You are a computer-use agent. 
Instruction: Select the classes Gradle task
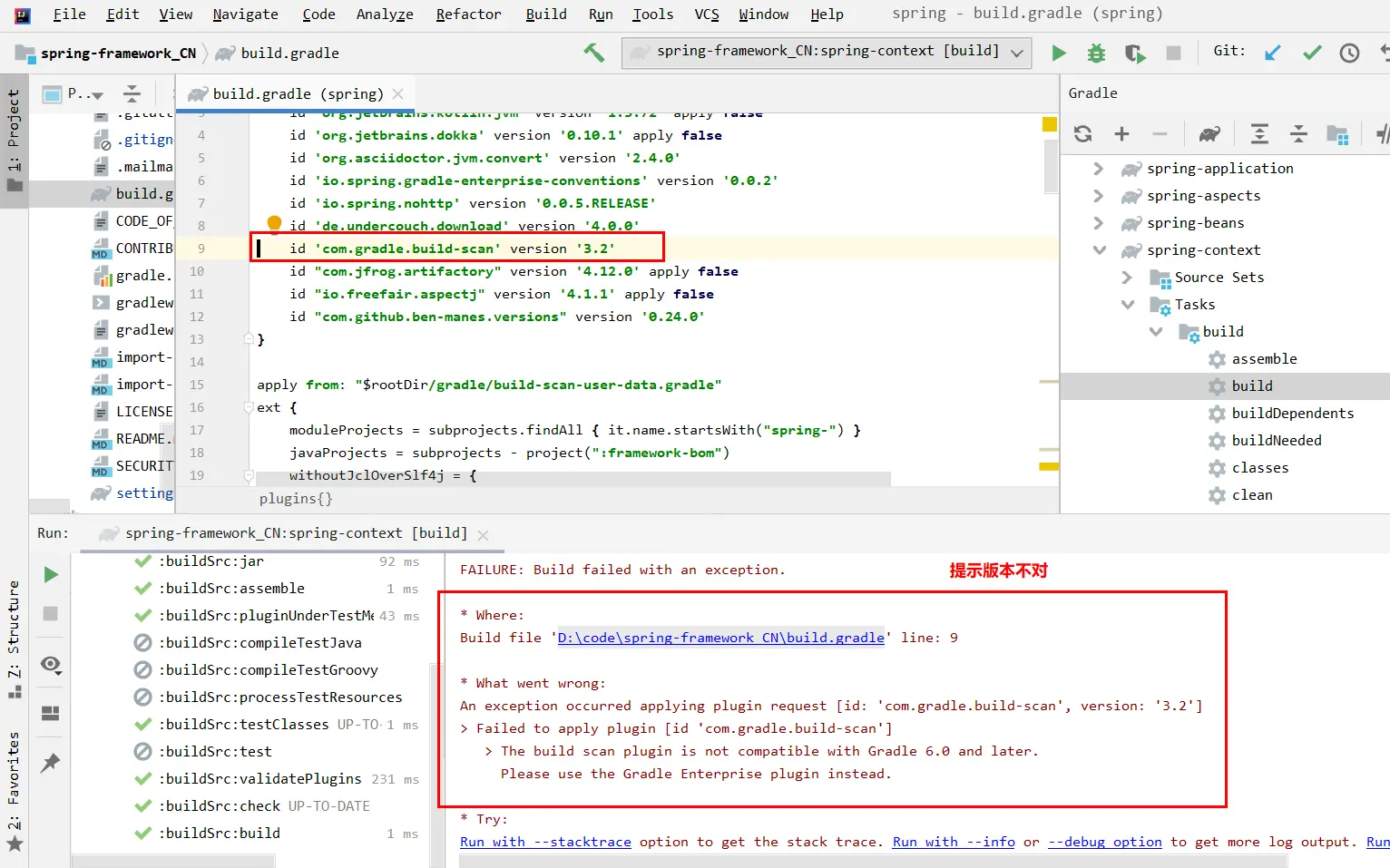pos(1259,468)
